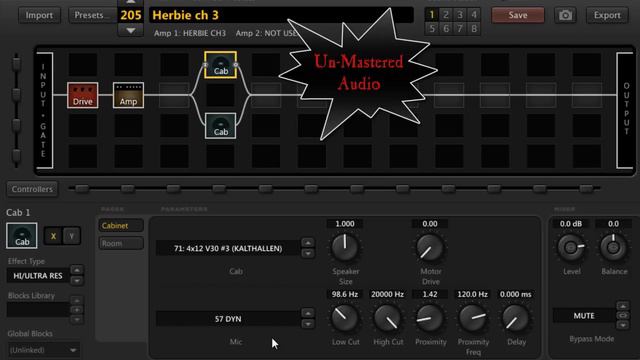The image size is (640, 360).
Task: Click the Cab 1 block thumbnail
Action: pyautogui.click(x=22, y=236)
